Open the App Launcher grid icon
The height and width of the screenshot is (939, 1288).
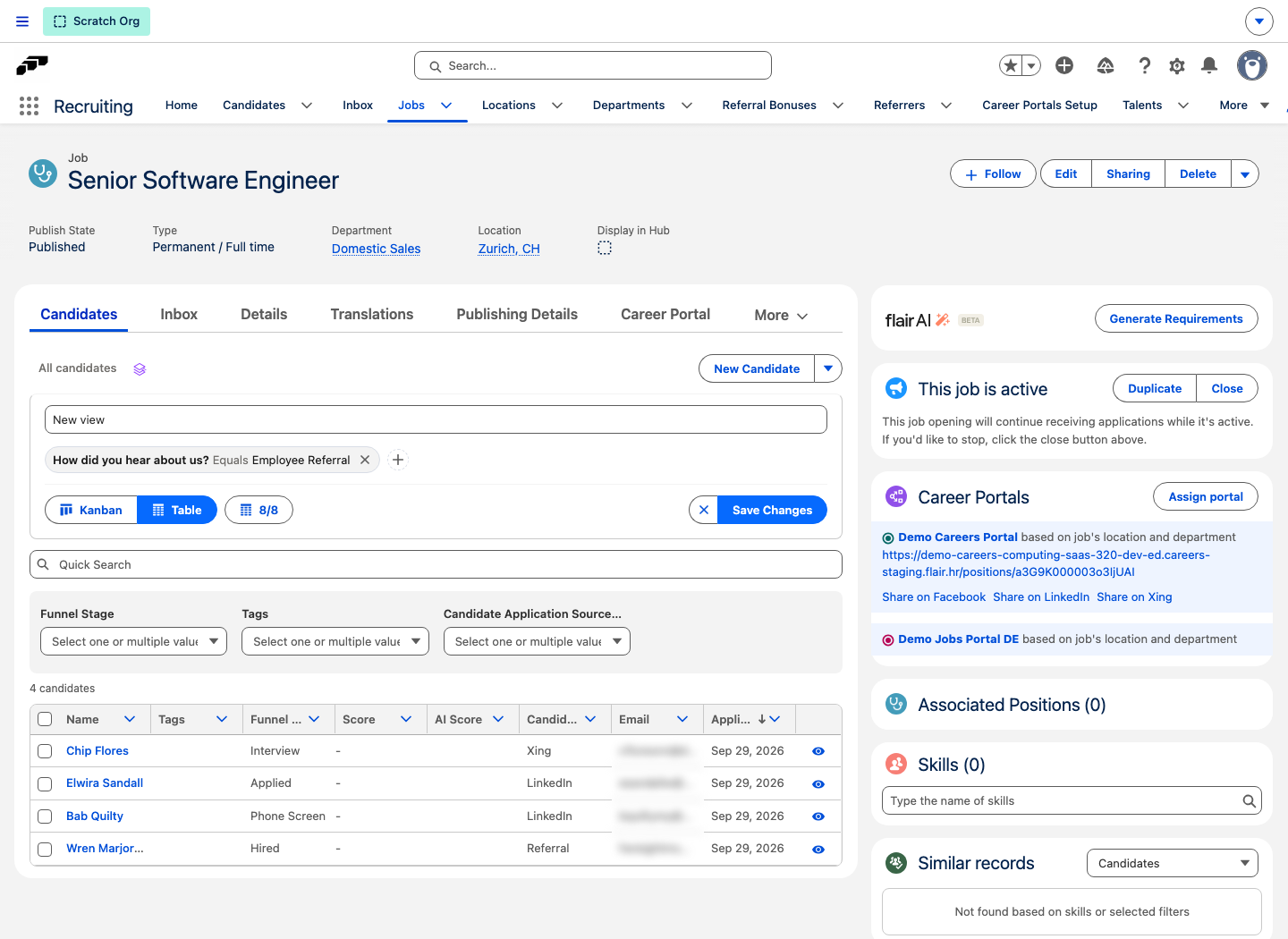[29, 106]
